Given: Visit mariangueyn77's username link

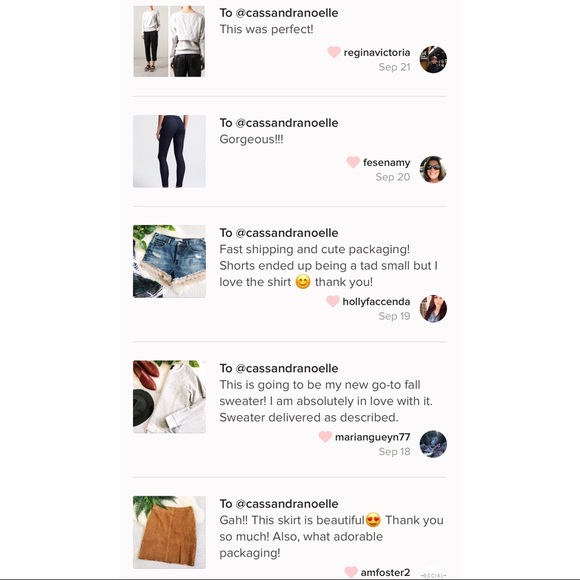Looking at the screenshot, I should (372, 437).
